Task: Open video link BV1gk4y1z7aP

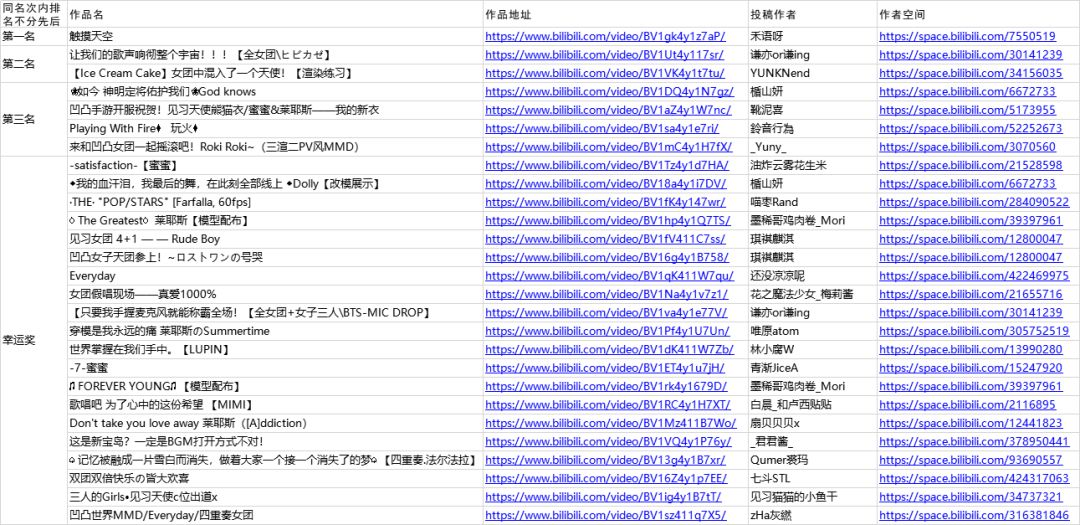Action: tap(605, 36)
